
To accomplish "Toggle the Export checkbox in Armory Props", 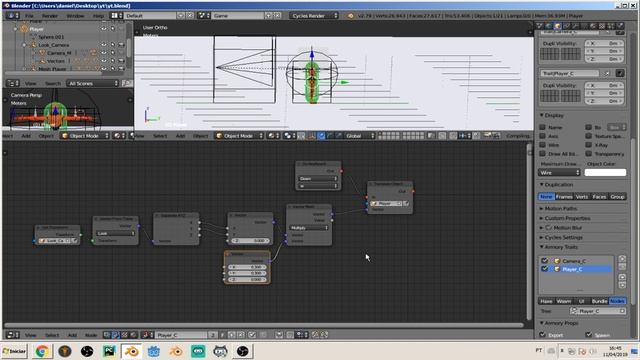I will [x=543, y=335].
